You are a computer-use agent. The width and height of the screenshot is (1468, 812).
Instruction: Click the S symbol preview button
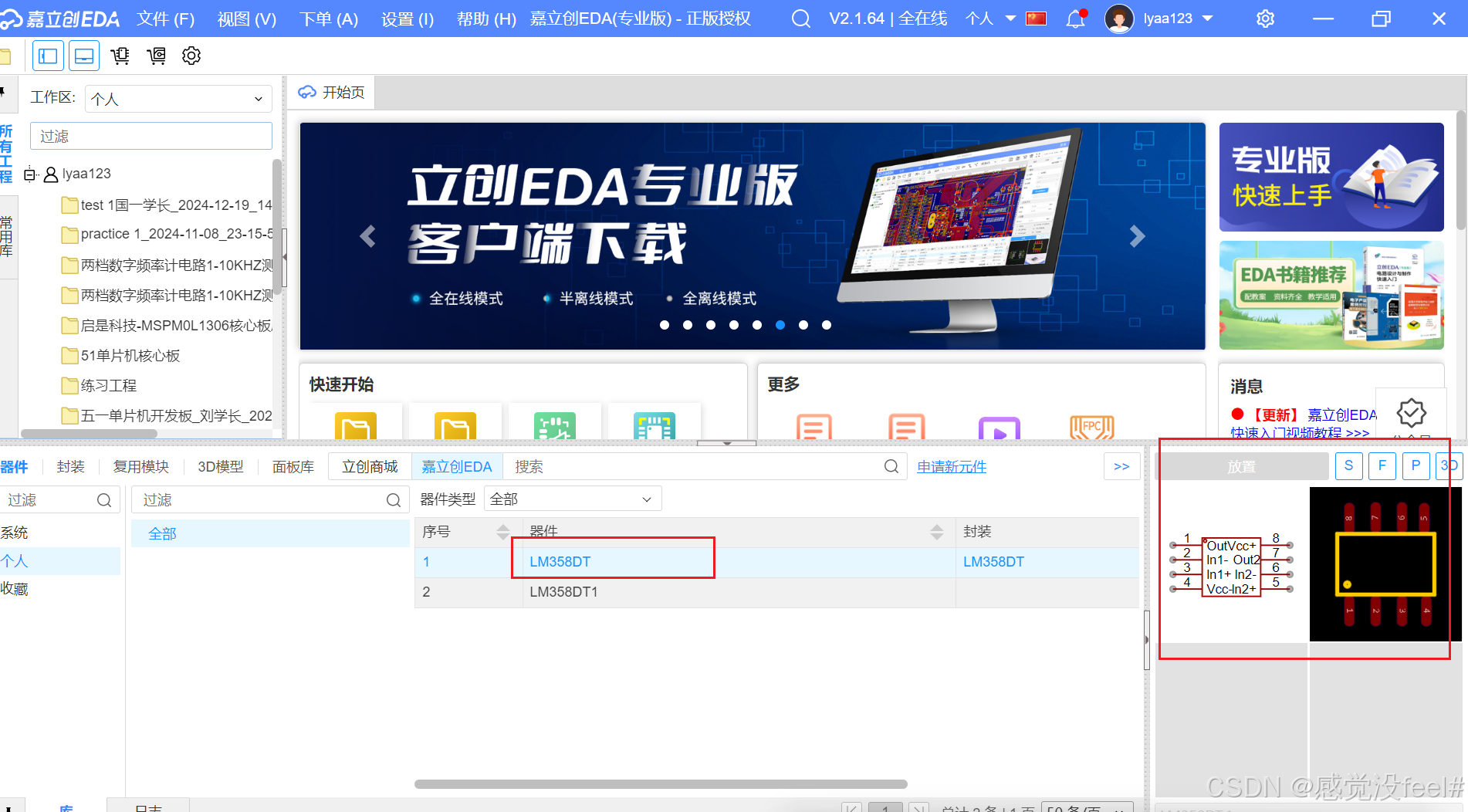pyautogui.click(x=1348, y=465)
